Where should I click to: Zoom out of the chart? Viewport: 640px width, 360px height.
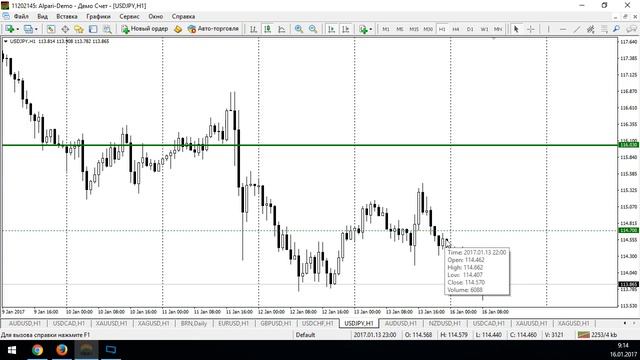313,29
